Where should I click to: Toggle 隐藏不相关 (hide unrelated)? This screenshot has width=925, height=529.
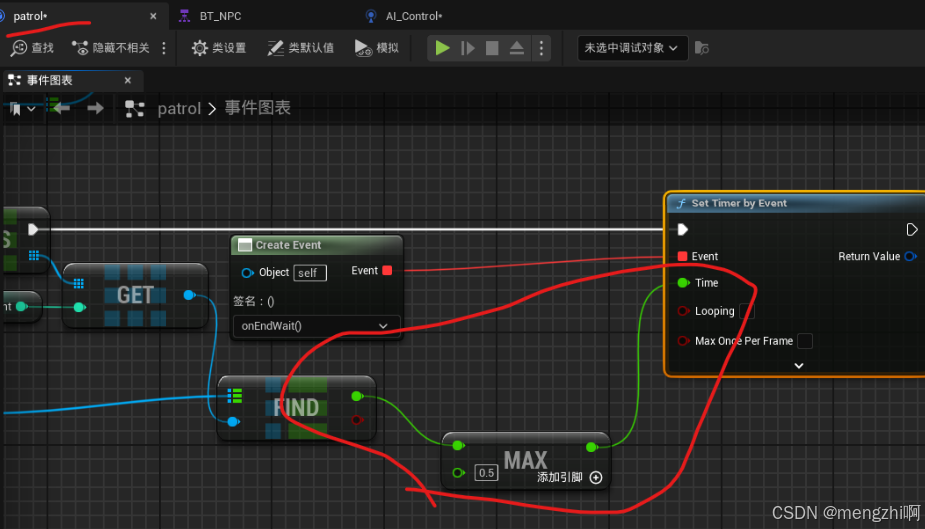[111, 48]
